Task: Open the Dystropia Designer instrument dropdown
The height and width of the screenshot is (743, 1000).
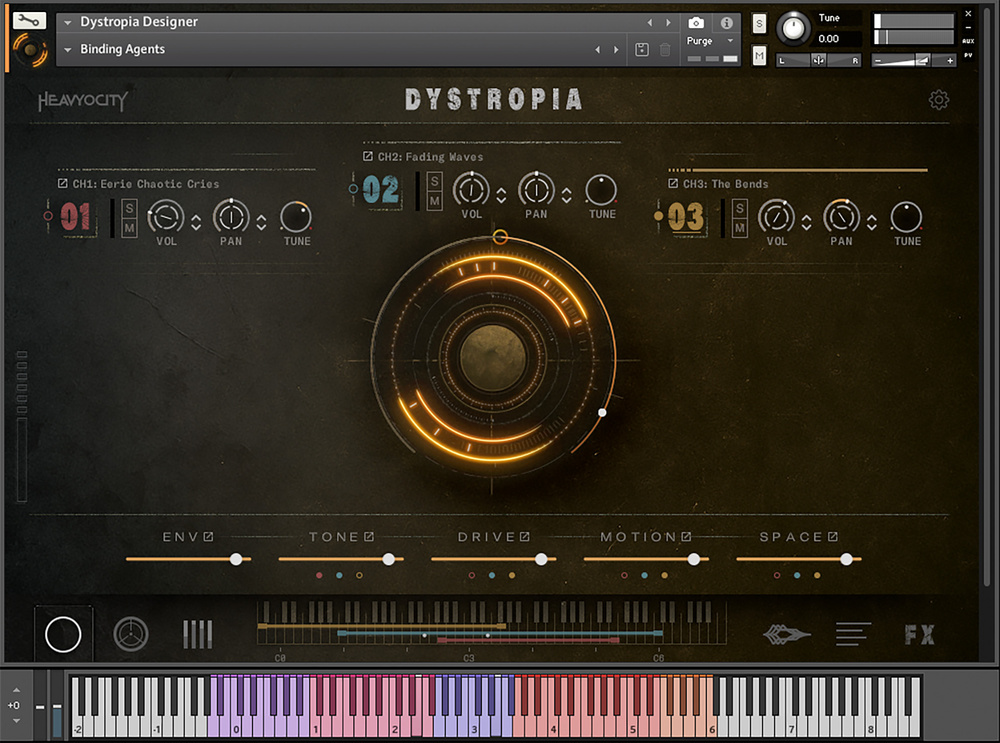Action: 68,22
